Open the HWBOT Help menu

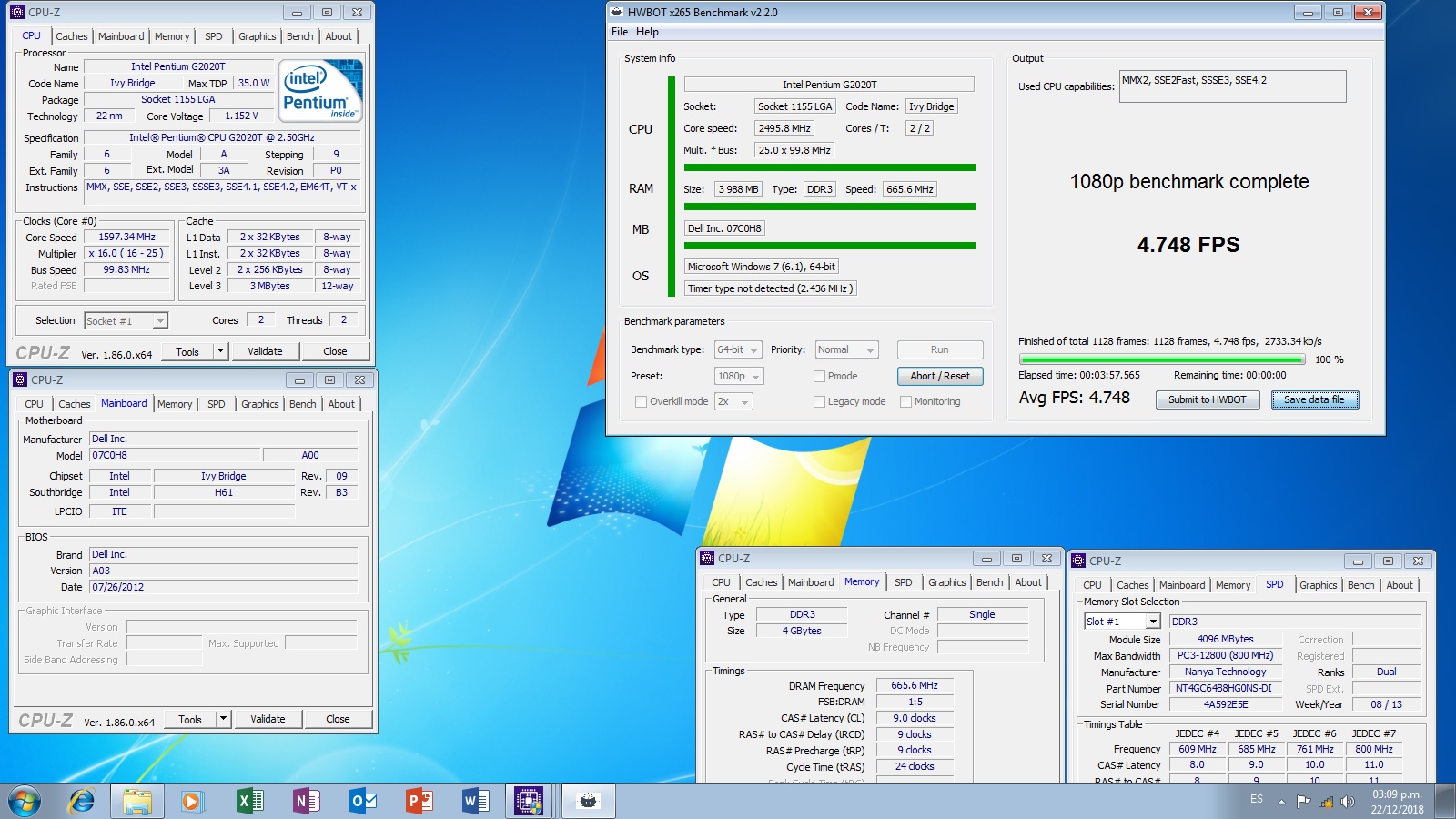click(x=647, y=32)
